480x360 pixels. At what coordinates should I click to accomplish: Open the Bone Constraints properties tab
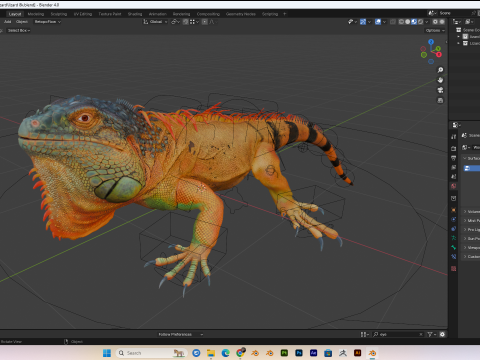pyautogui.click(x=454, y=257)
